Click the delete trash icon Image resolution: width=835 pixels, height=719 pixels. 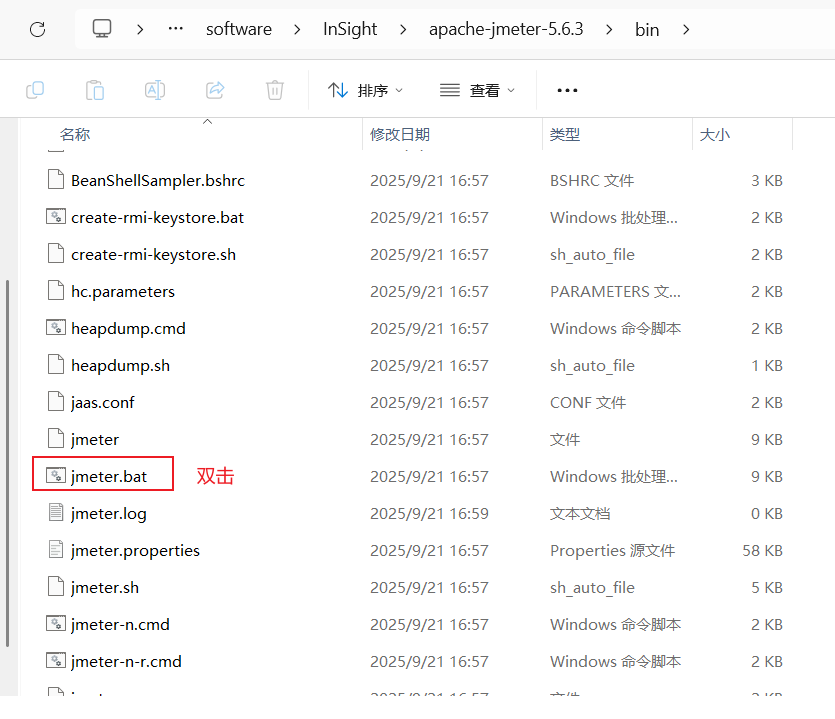275,90
